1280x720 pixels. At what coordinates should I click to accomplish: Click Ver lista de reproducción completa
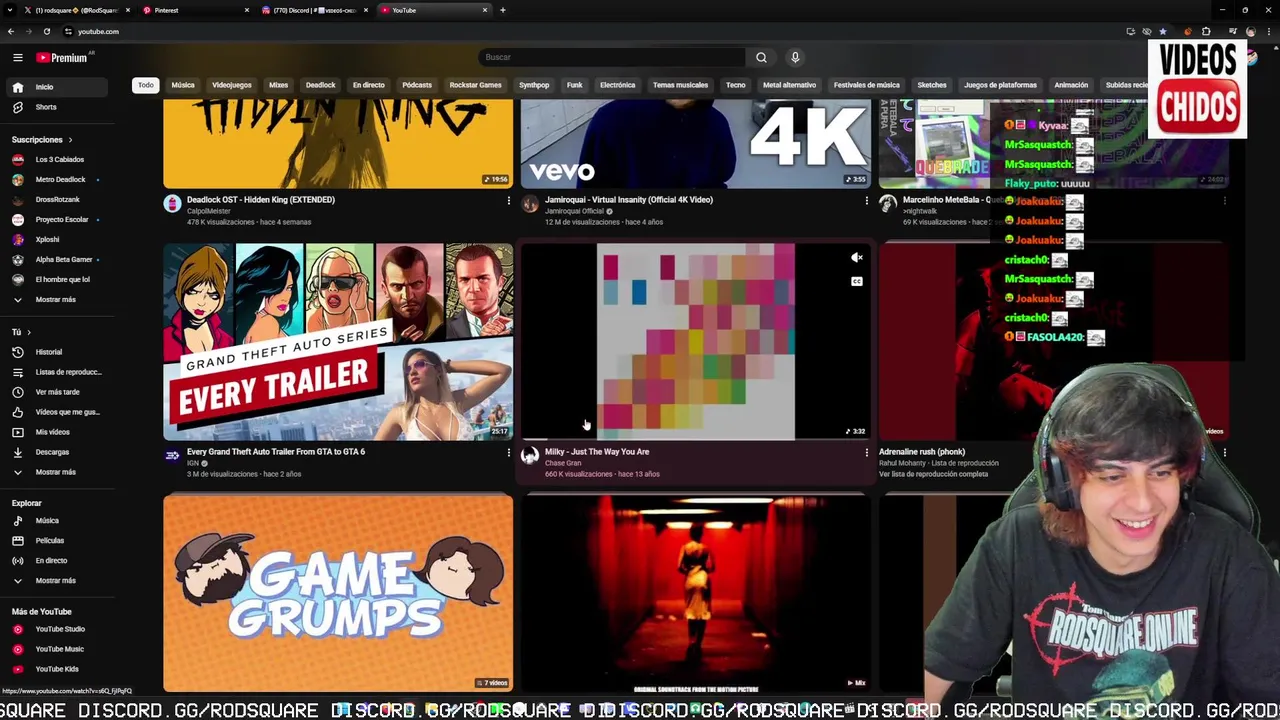pyautogui.click(x=933, y=474)
